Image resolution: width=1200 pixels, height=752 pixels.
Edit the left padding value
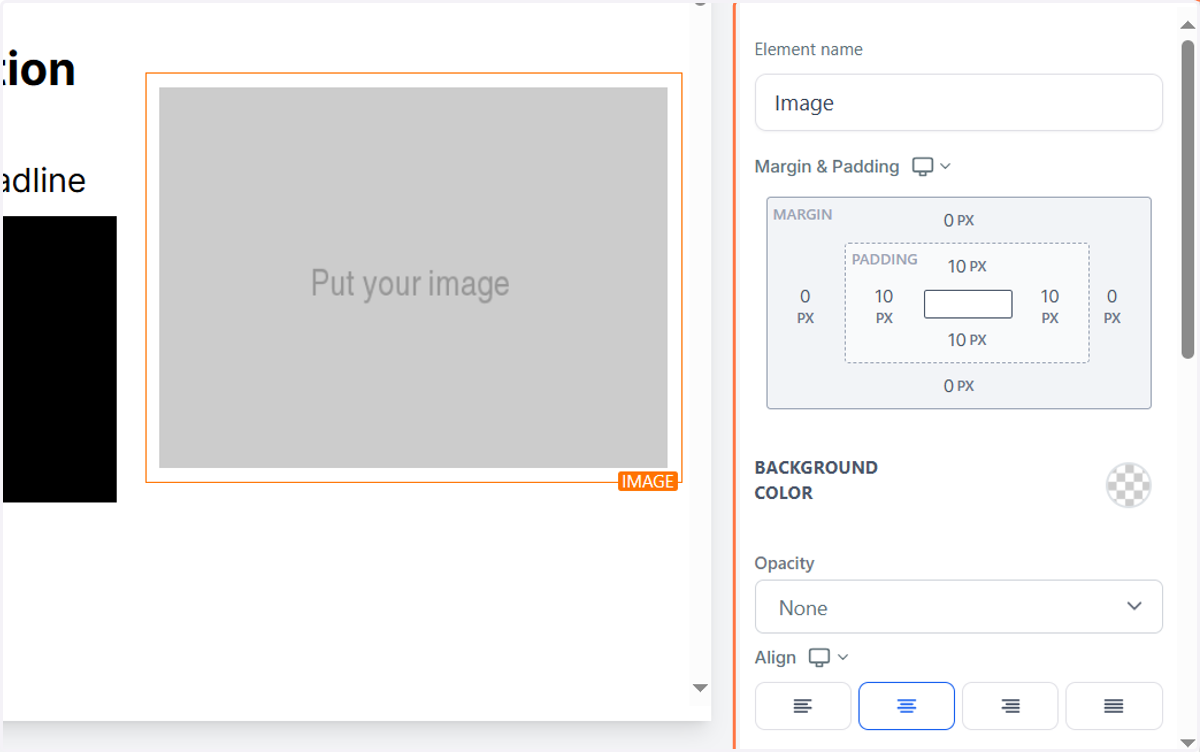[x=884, y=306]
